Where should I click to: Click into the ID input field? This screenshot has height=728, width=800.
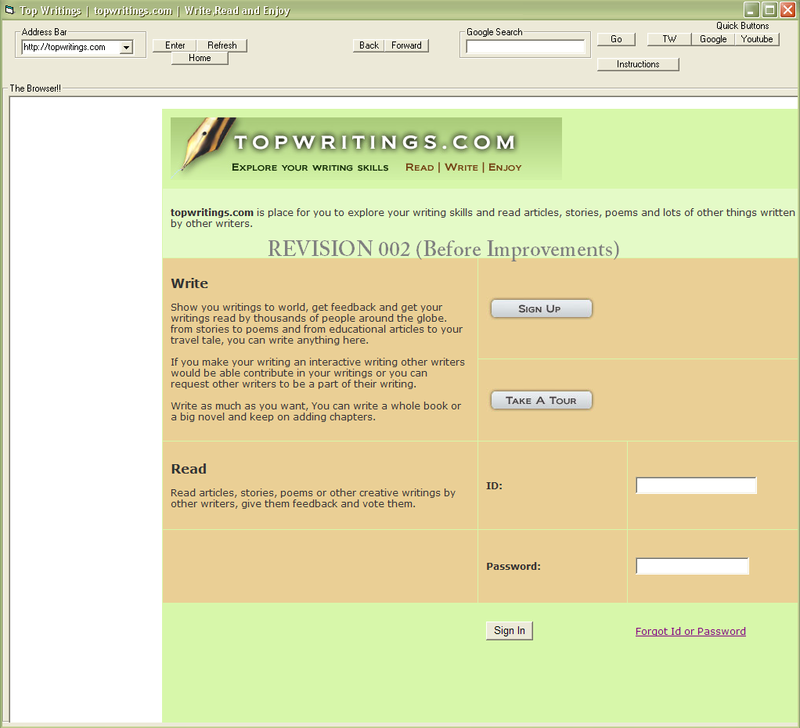point(696,486)
